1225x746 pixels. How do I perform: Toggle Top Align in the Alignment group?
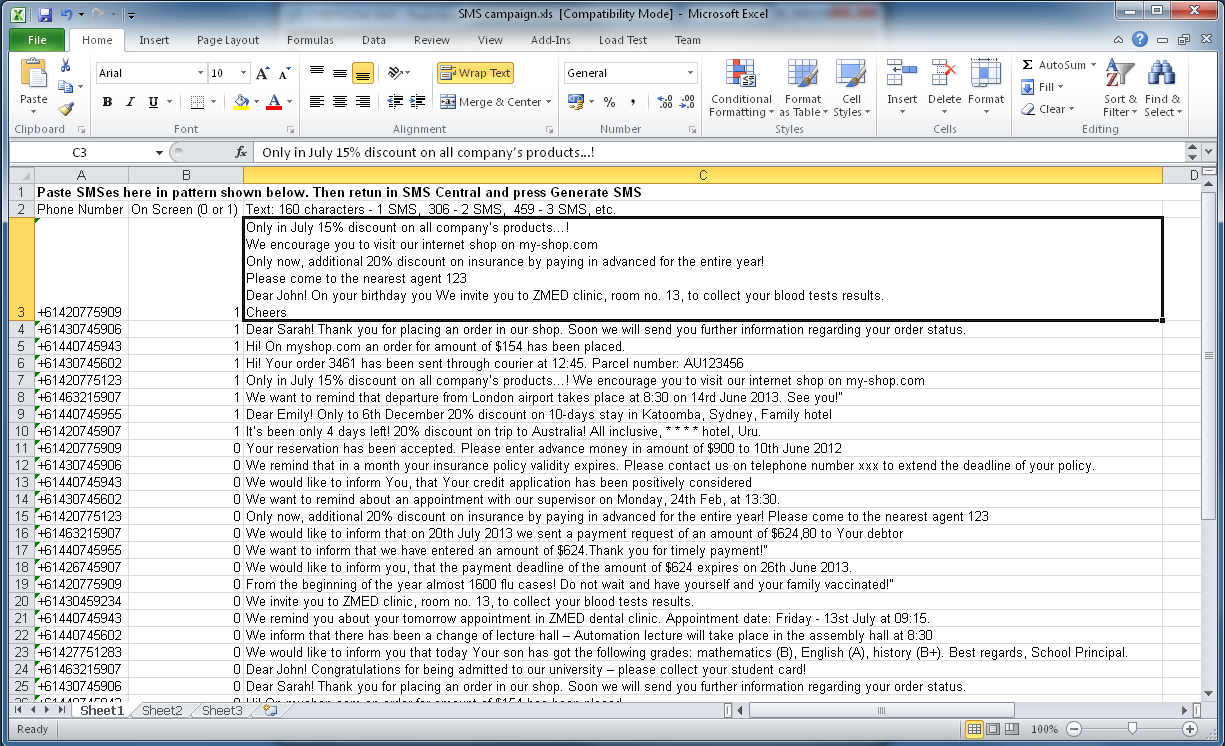point(317,73)
